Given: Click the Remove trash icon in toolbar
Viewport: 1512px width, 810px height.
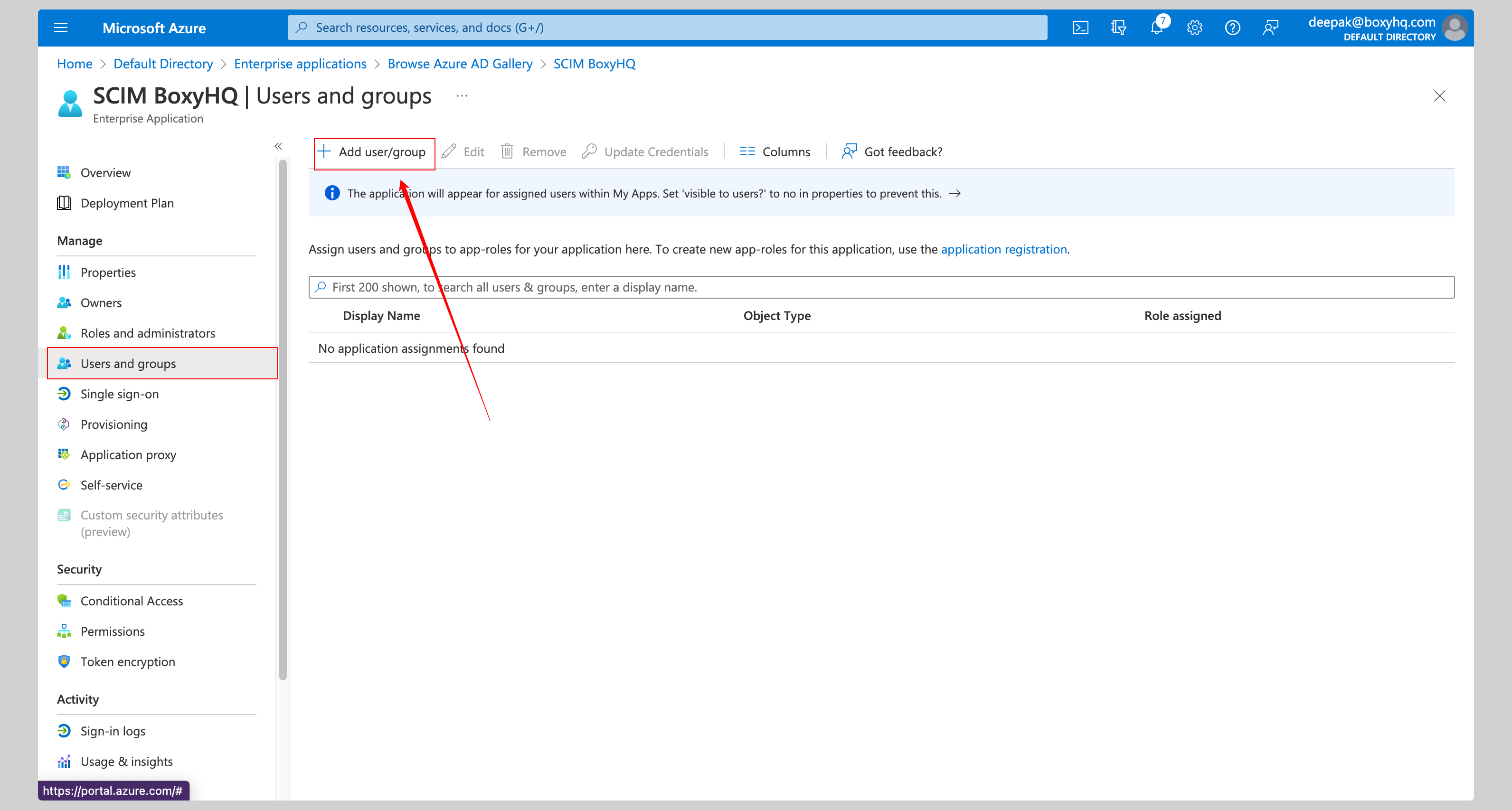Looking at the screenshot, I should 533,151.
